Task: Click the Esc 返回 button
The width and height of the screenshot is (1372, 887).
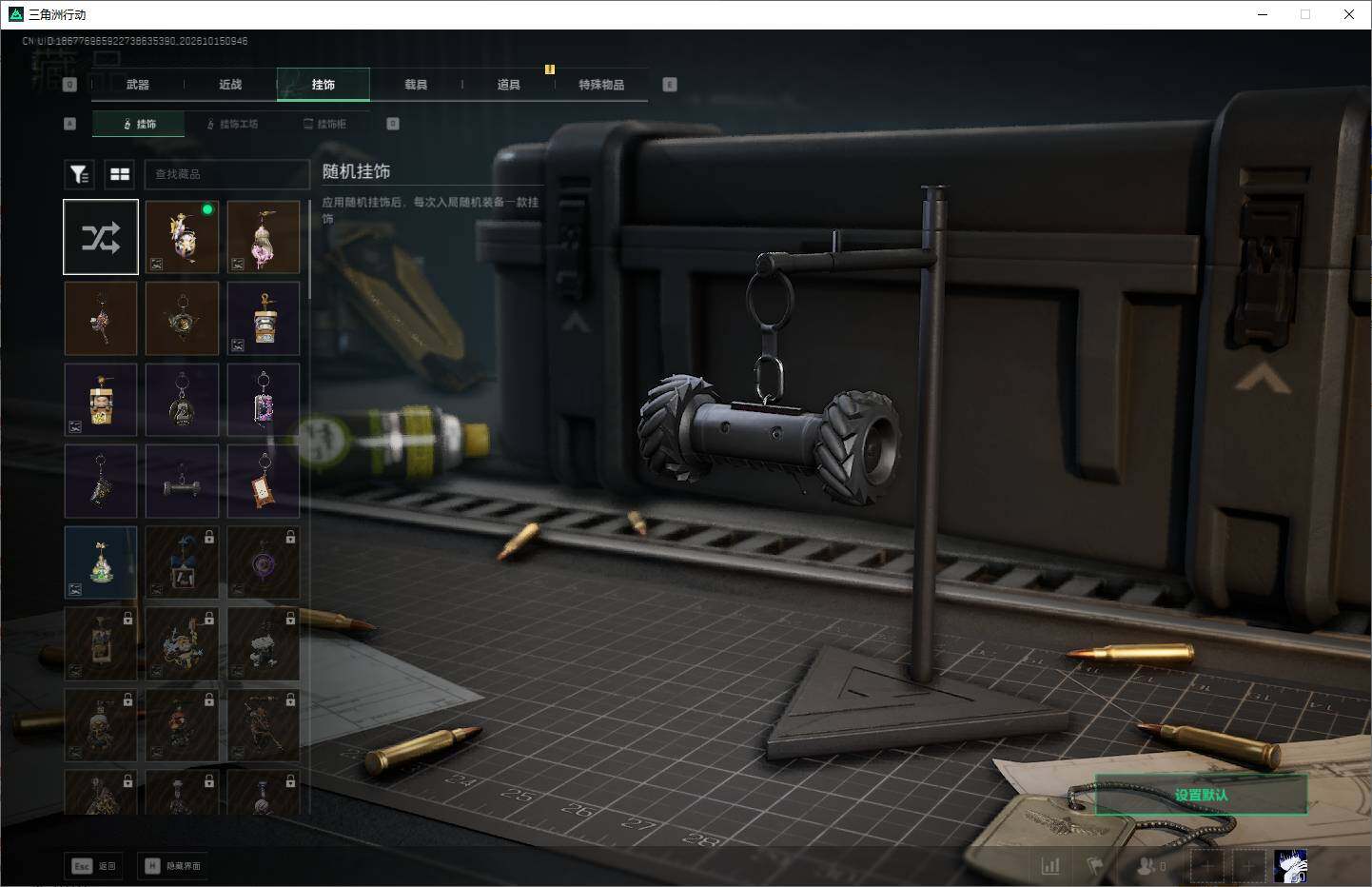Action: [x=94, y=866]
